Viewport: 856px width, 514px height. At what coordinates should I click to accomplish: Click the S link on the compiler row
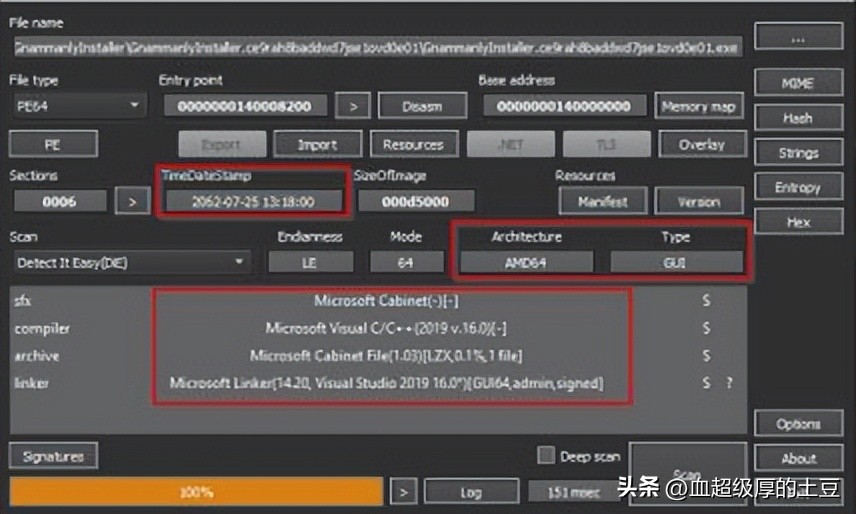pyautogui.click(x=706, y=328)
